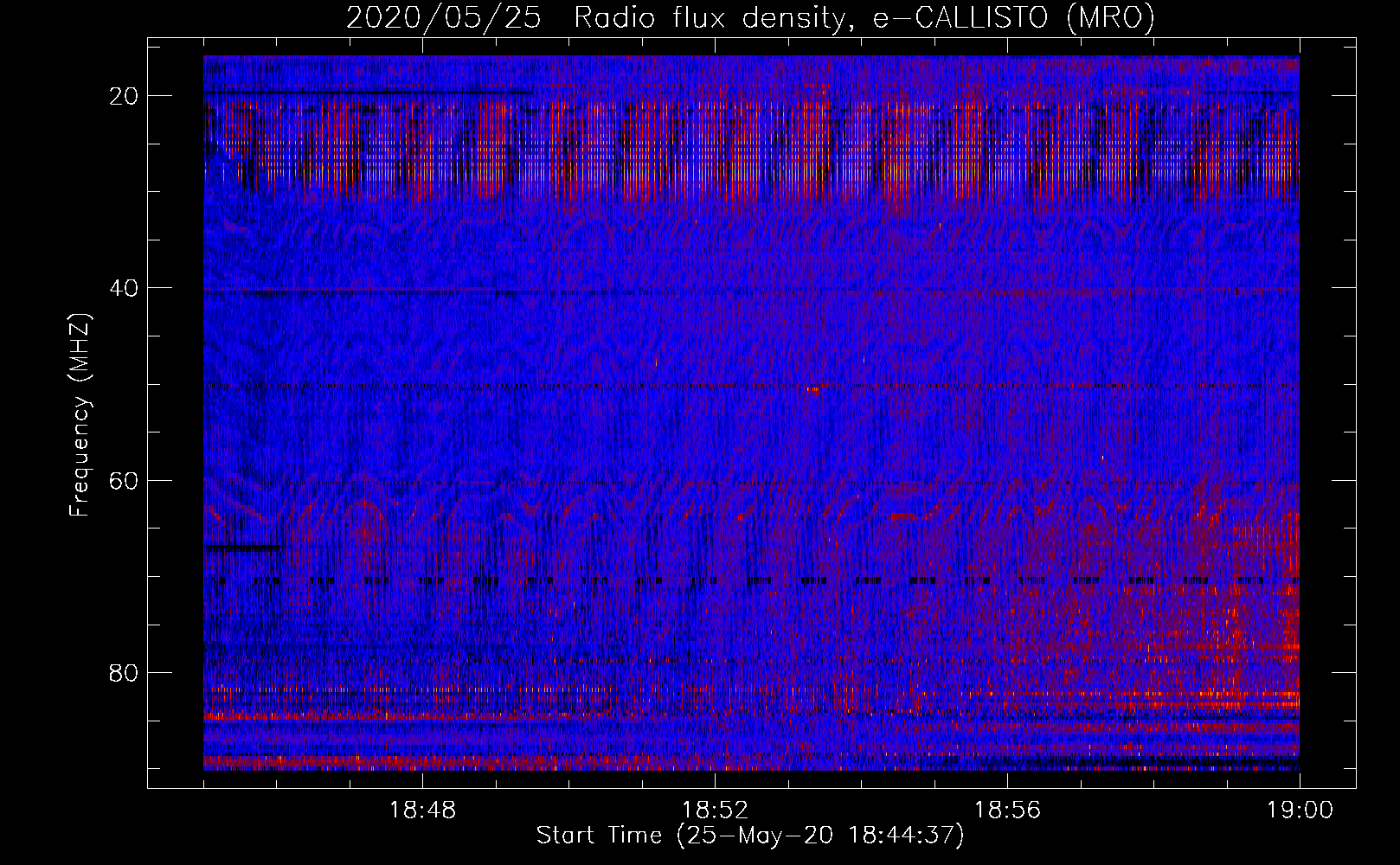Click the x-axis label 'Start Time (25-May-20 18:44:37)'
1400x865 pixels.
[750, 836]
